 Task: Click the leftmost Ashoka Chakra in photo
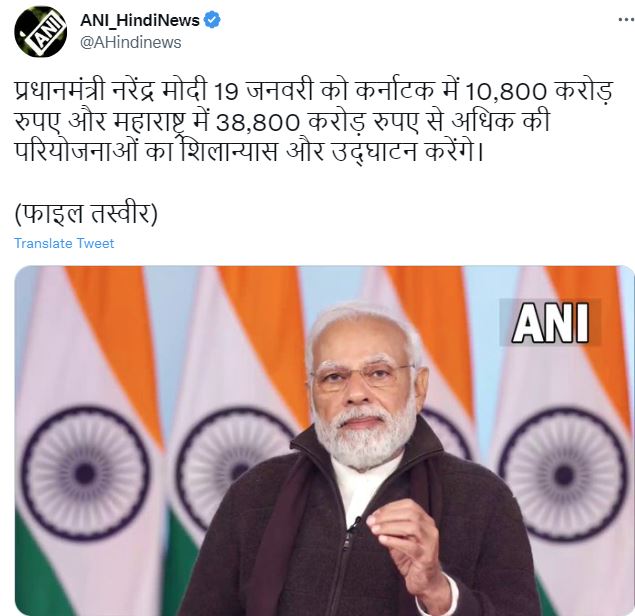click(85, 473)
